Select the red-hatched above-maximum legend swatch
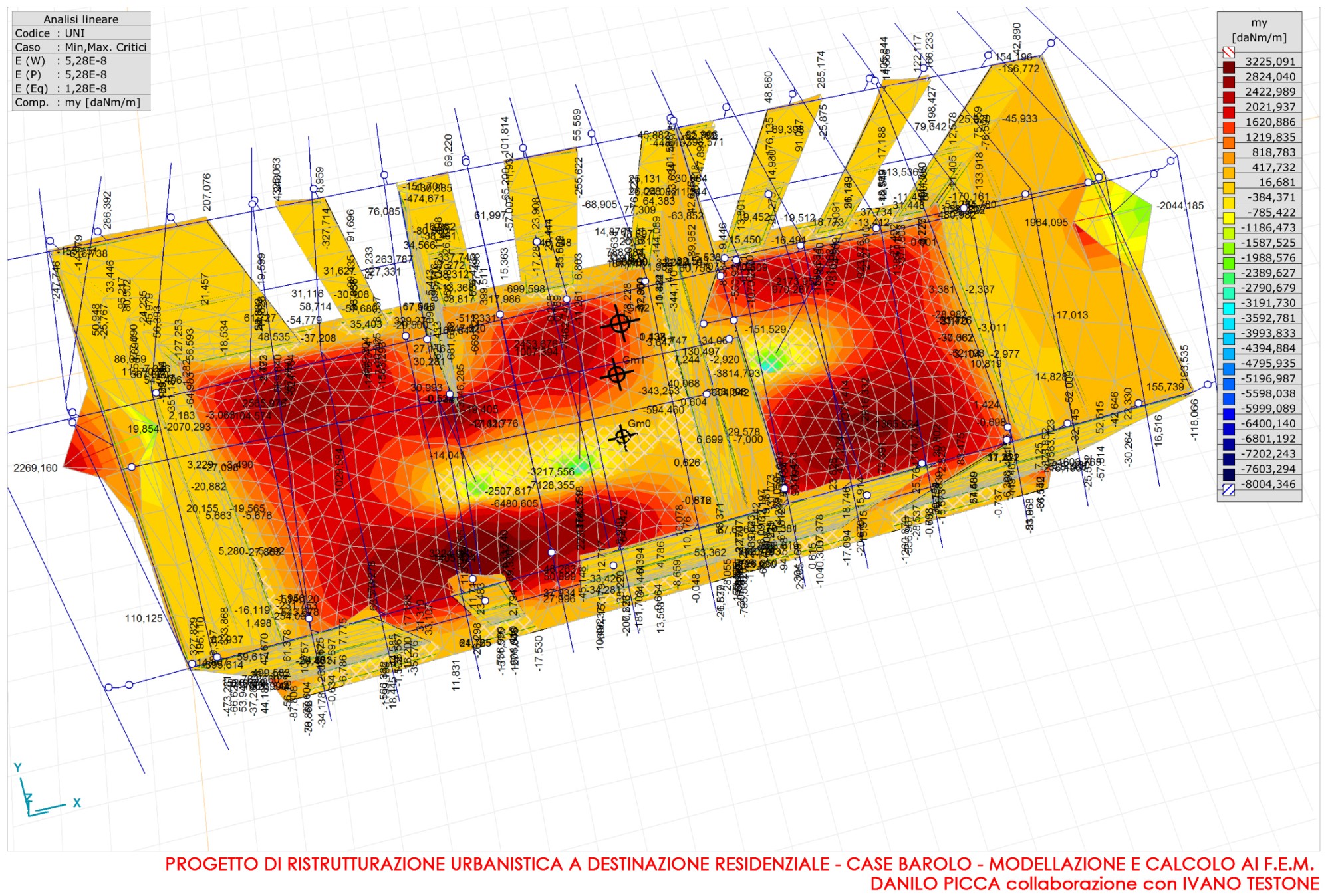 [x=1228, y=52]
